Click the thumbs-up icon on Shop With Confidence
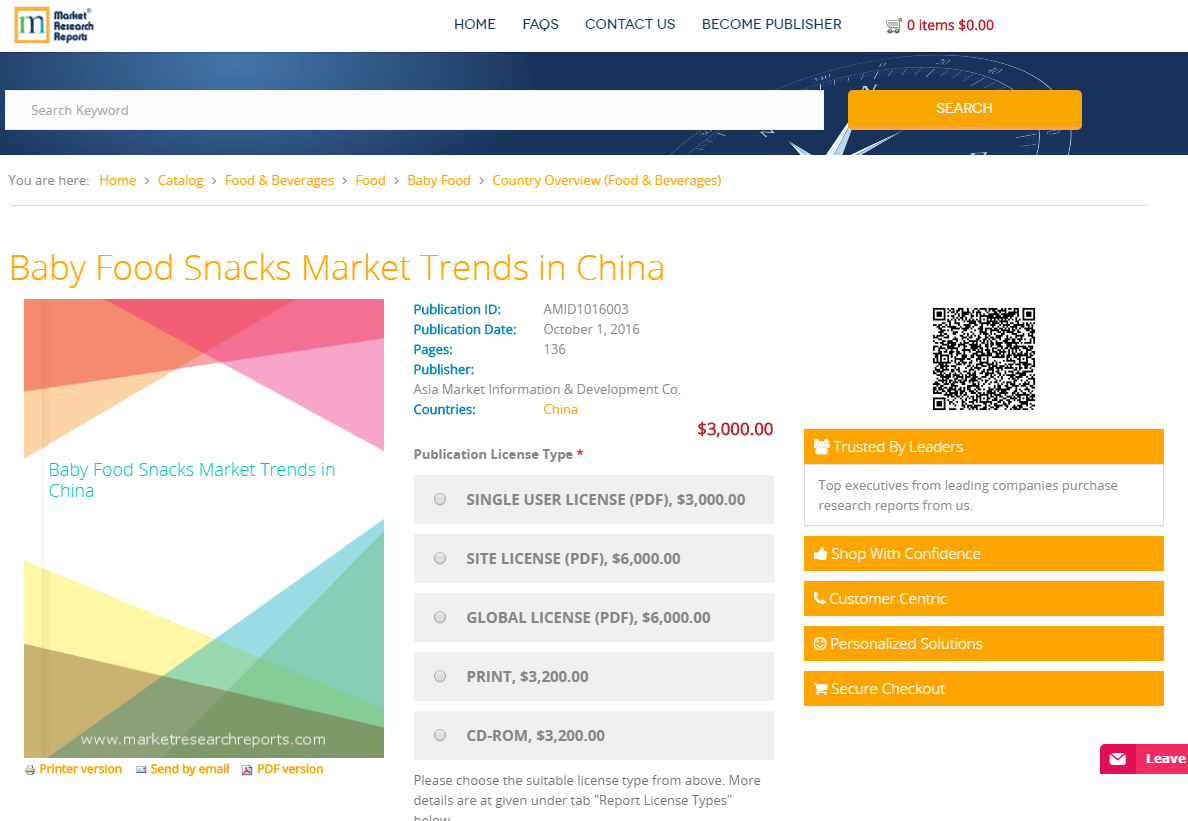 tap(821, 553)
